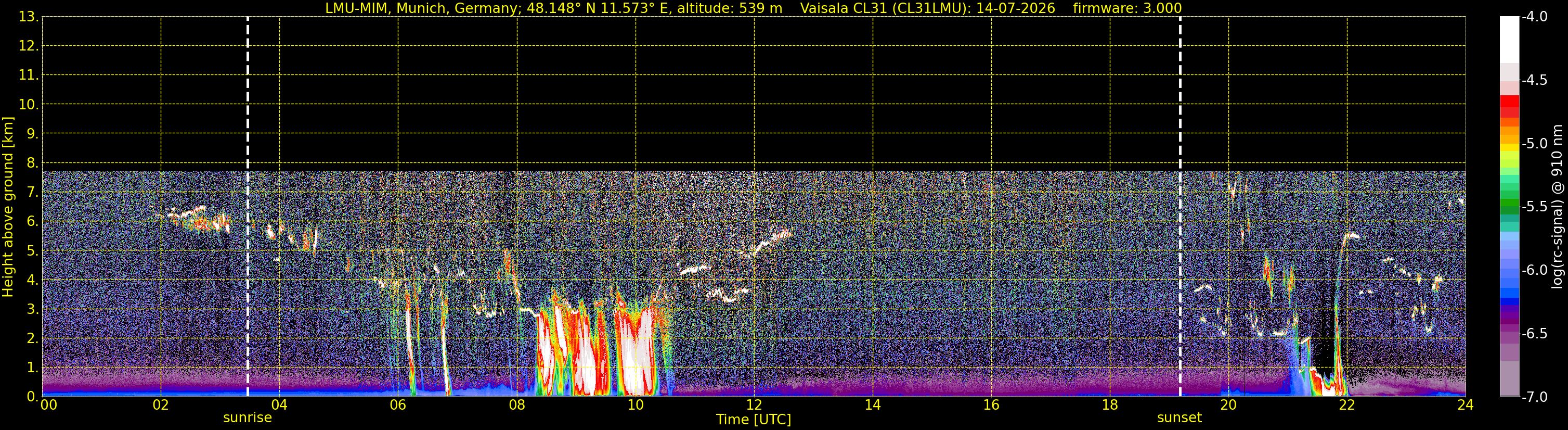Click the '3.' height axis tick label
The width and height of the screenshot is (1568, 430).
[33, 309]
